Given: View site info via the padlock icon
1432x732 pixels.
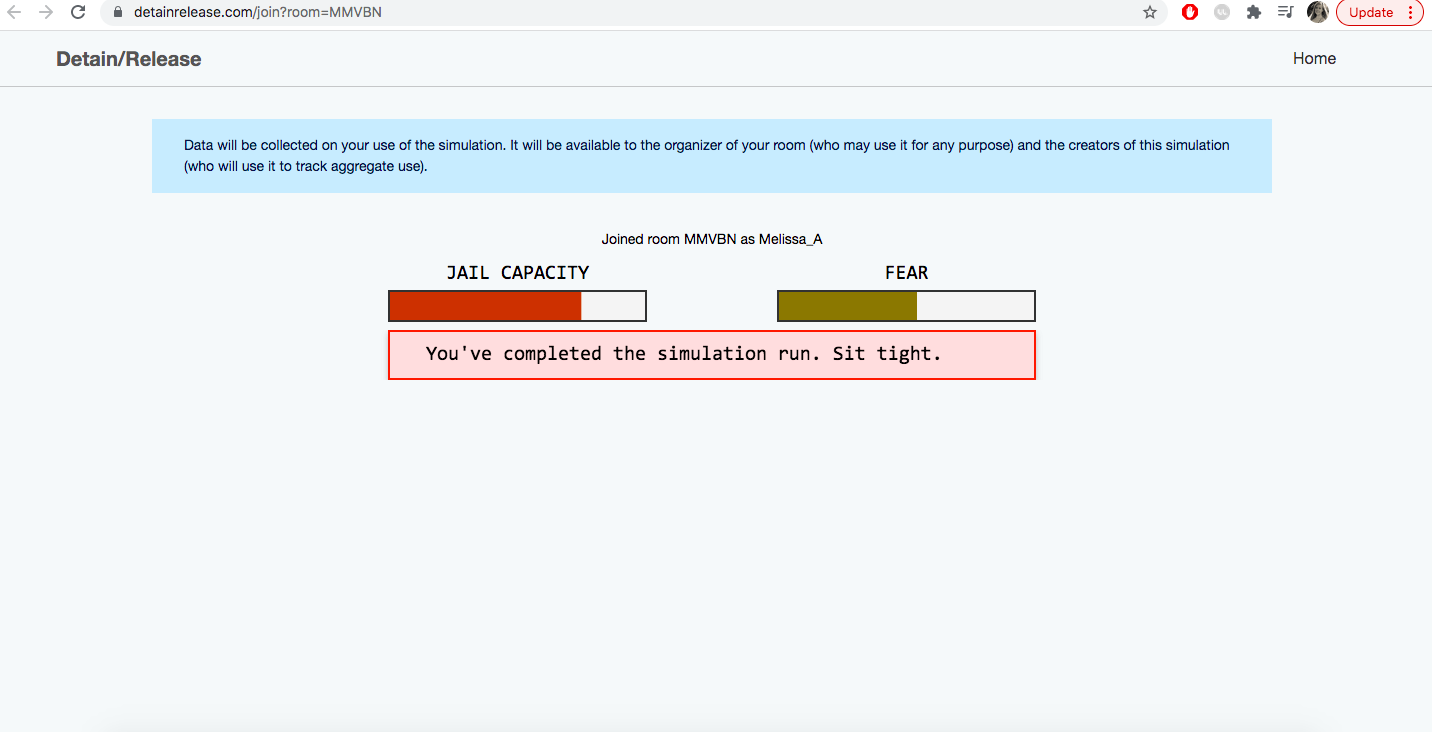Looking at the screenshot, I should [x=118, y=13].
